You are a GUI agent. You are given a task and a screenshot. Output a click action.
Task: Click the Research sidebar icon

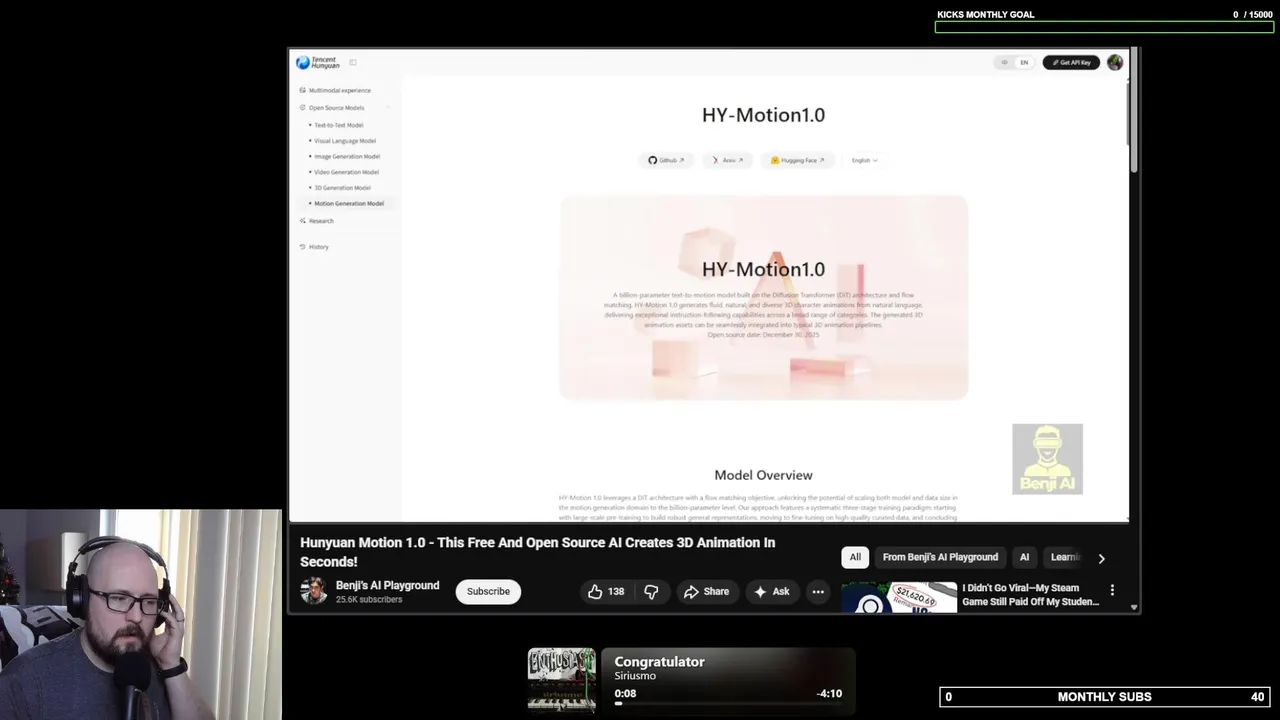click(x=303, y=220)
